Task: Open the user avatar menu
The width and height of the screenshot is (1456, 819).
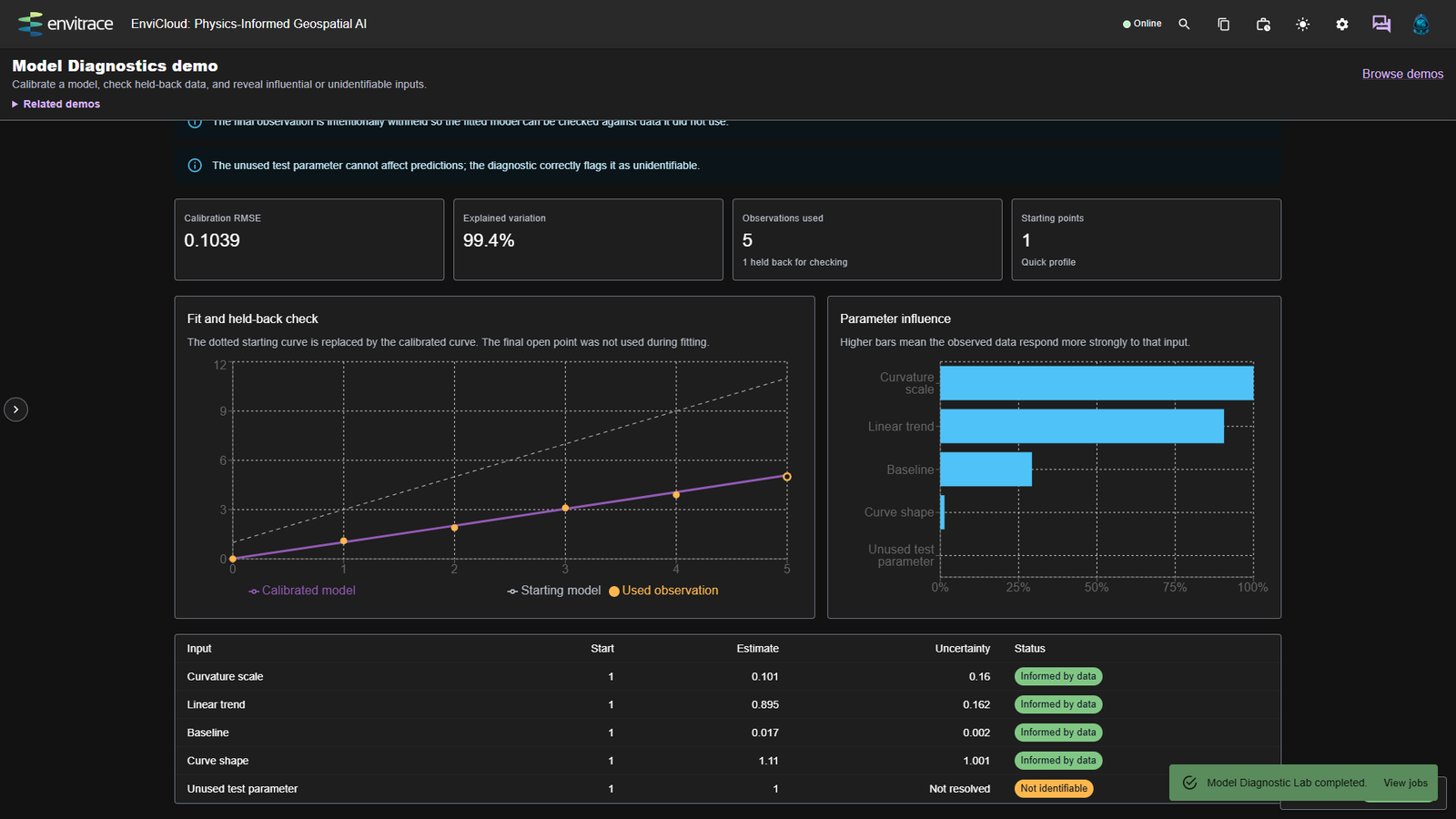Action: coord(1421,25)
